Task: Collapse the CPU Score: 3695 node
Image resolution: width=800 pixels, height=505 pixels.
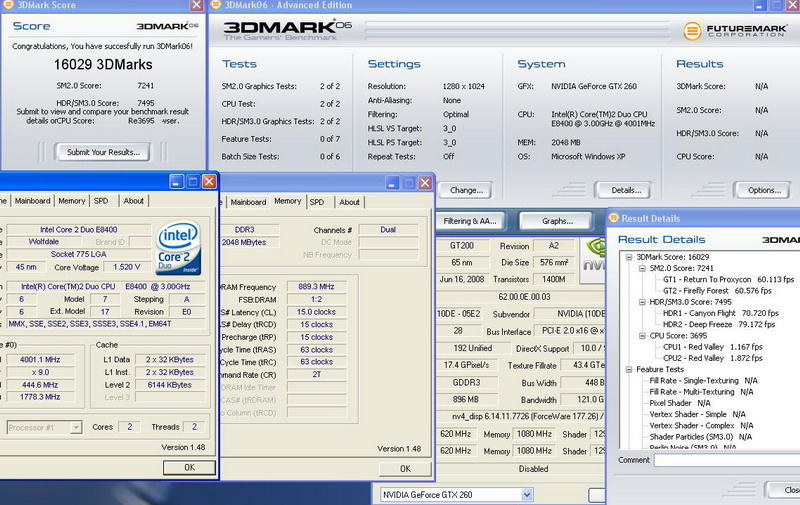Action: coord(642,336)
